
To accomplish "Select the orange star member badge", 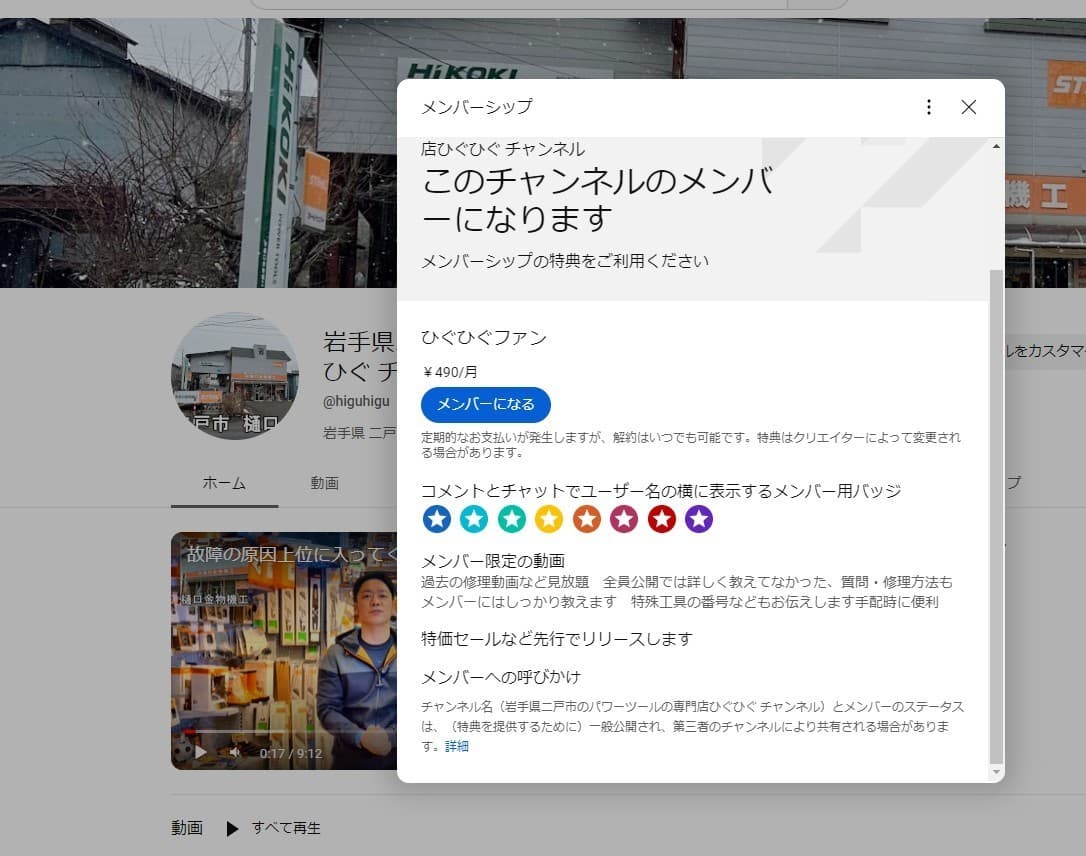I will 587,519.
